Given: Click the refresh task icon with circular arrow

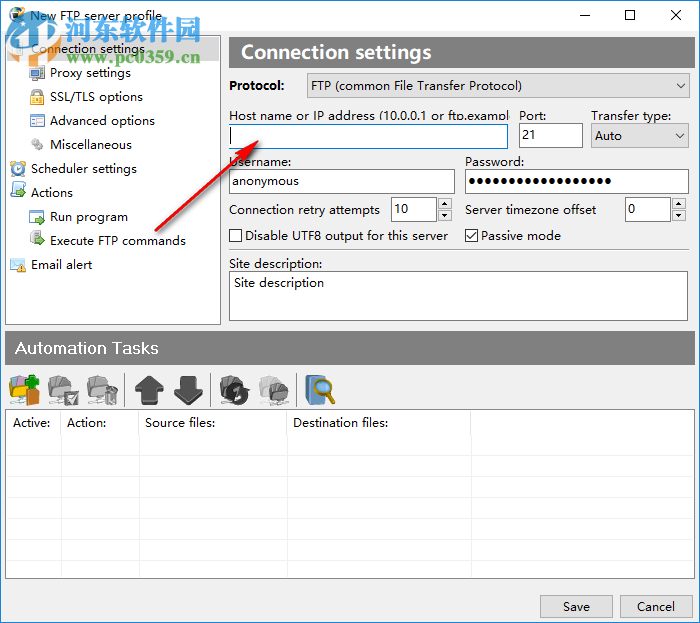Looking at the screenshot, I should (234, 390).
